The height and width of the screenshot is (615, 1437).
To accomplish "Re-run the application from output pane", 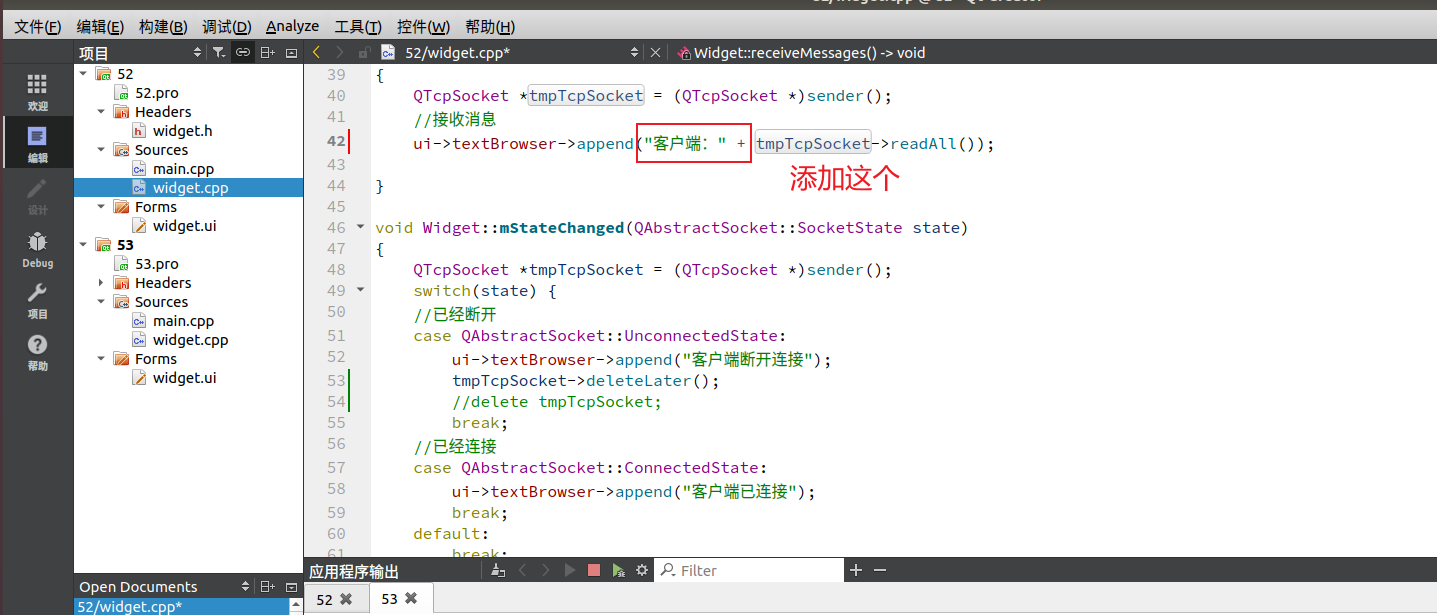I will pyautogui.click(x=570, y=570).
